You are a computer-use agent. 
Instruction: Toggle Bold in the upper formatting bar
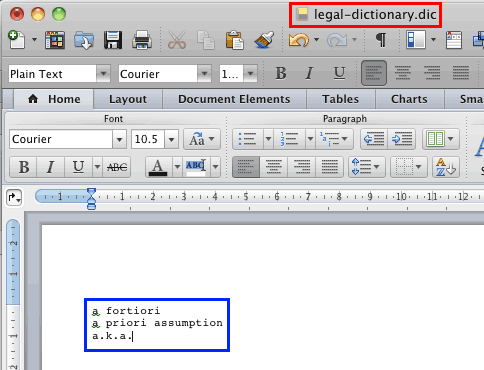point(281,73)
